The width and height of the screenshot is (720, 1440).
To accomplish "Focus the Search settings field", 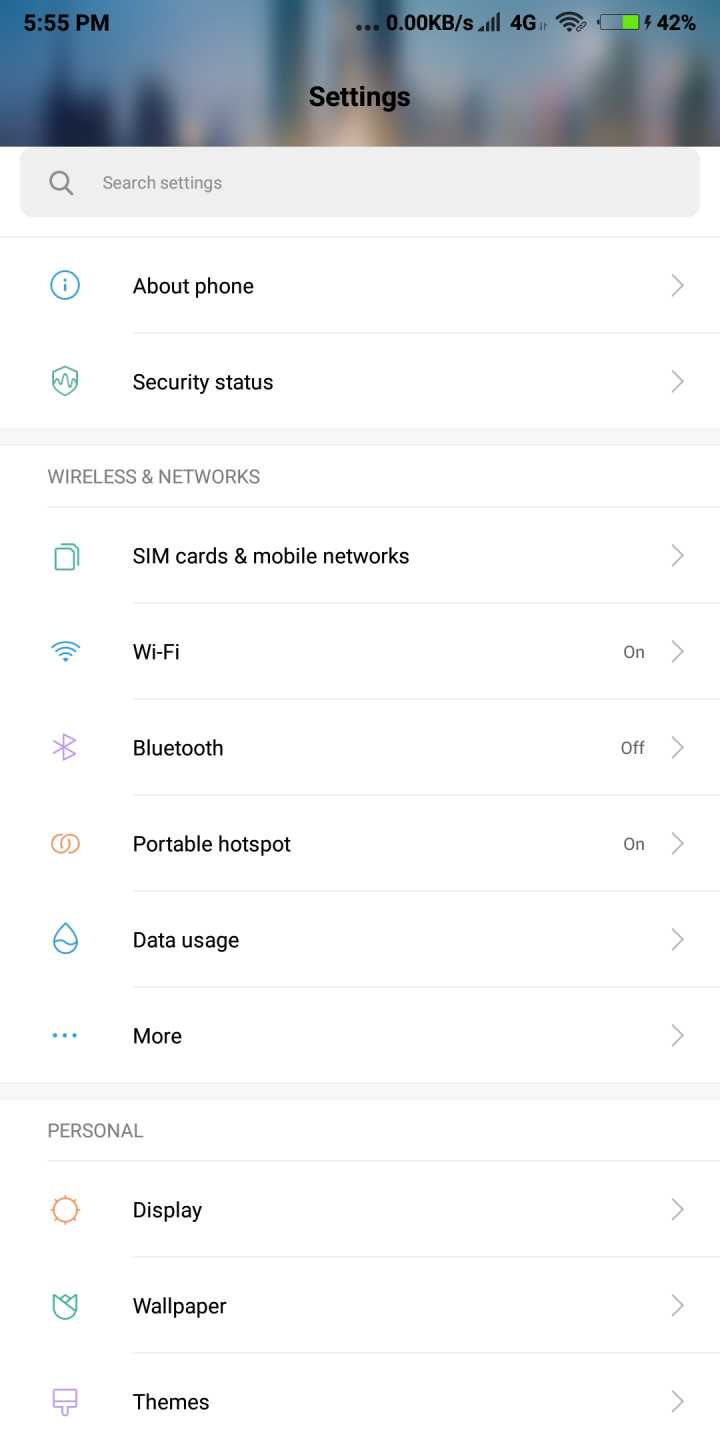I will tap(380, 183).
